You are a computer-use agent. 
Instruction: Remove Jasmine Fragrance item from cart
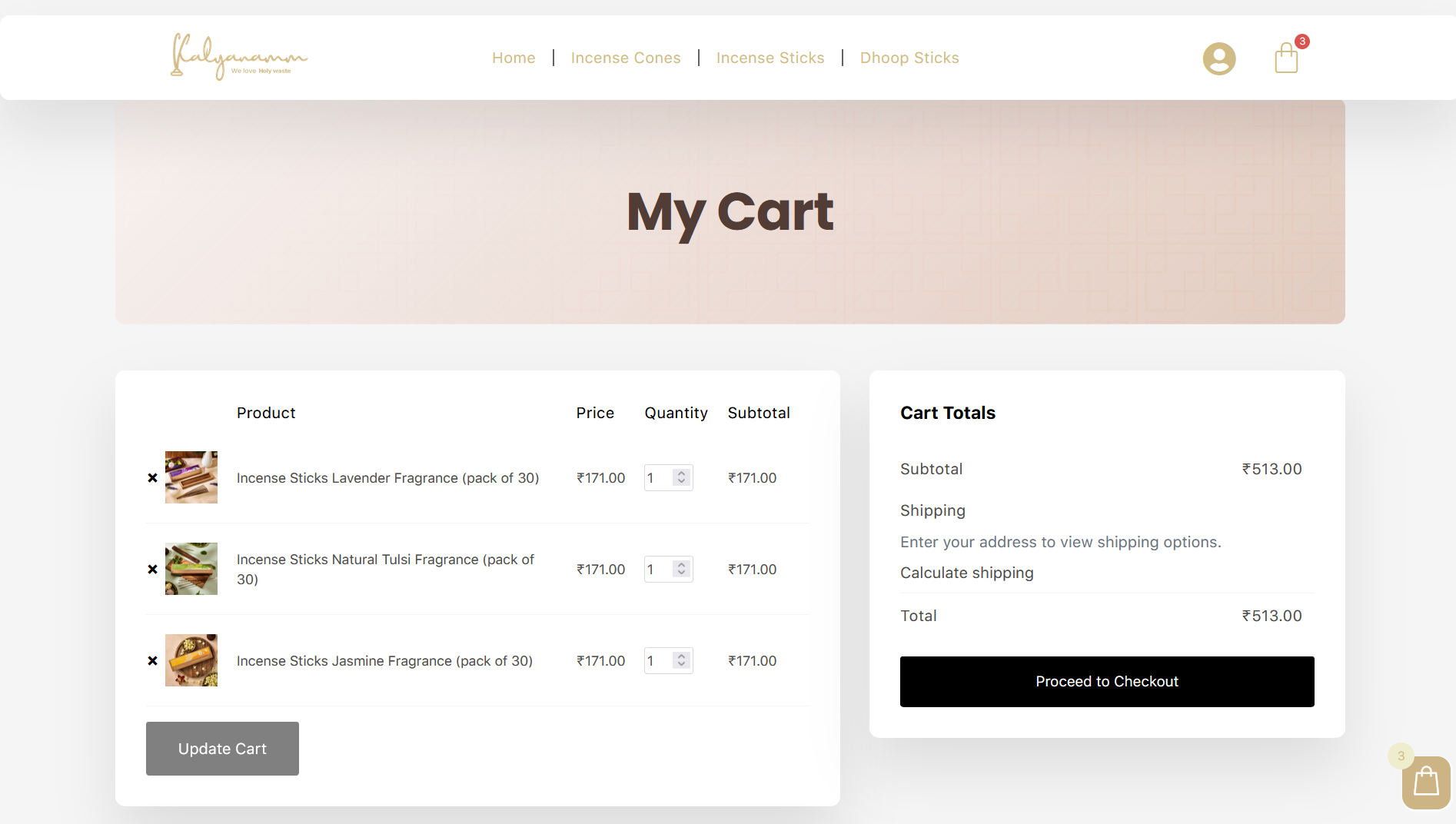[152, 661]
